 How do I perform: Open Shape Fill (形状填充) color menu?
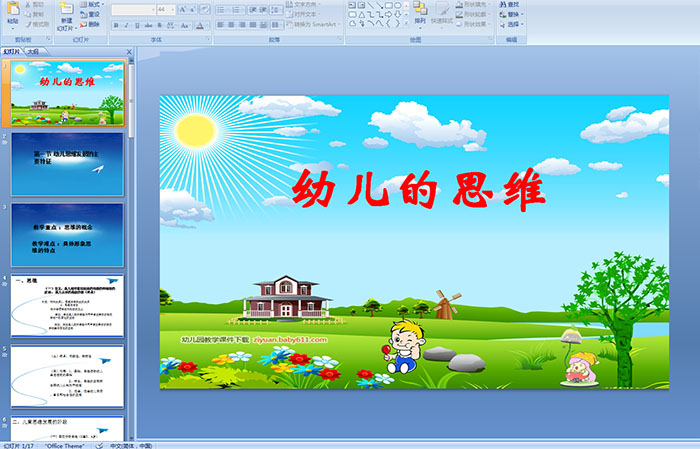click(473, 4)
